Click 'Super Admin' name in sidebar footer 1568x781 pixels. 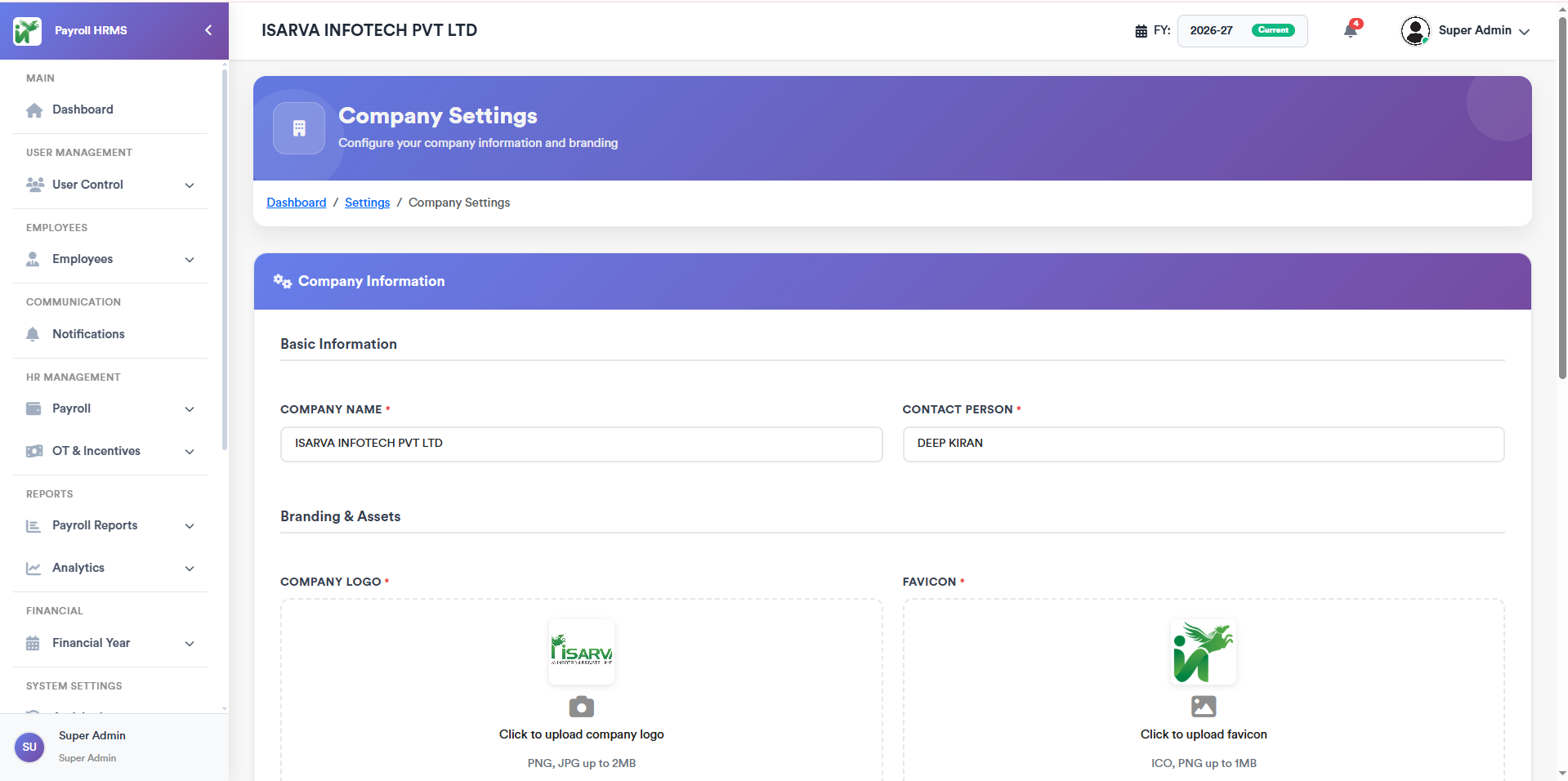coord(92,735)
